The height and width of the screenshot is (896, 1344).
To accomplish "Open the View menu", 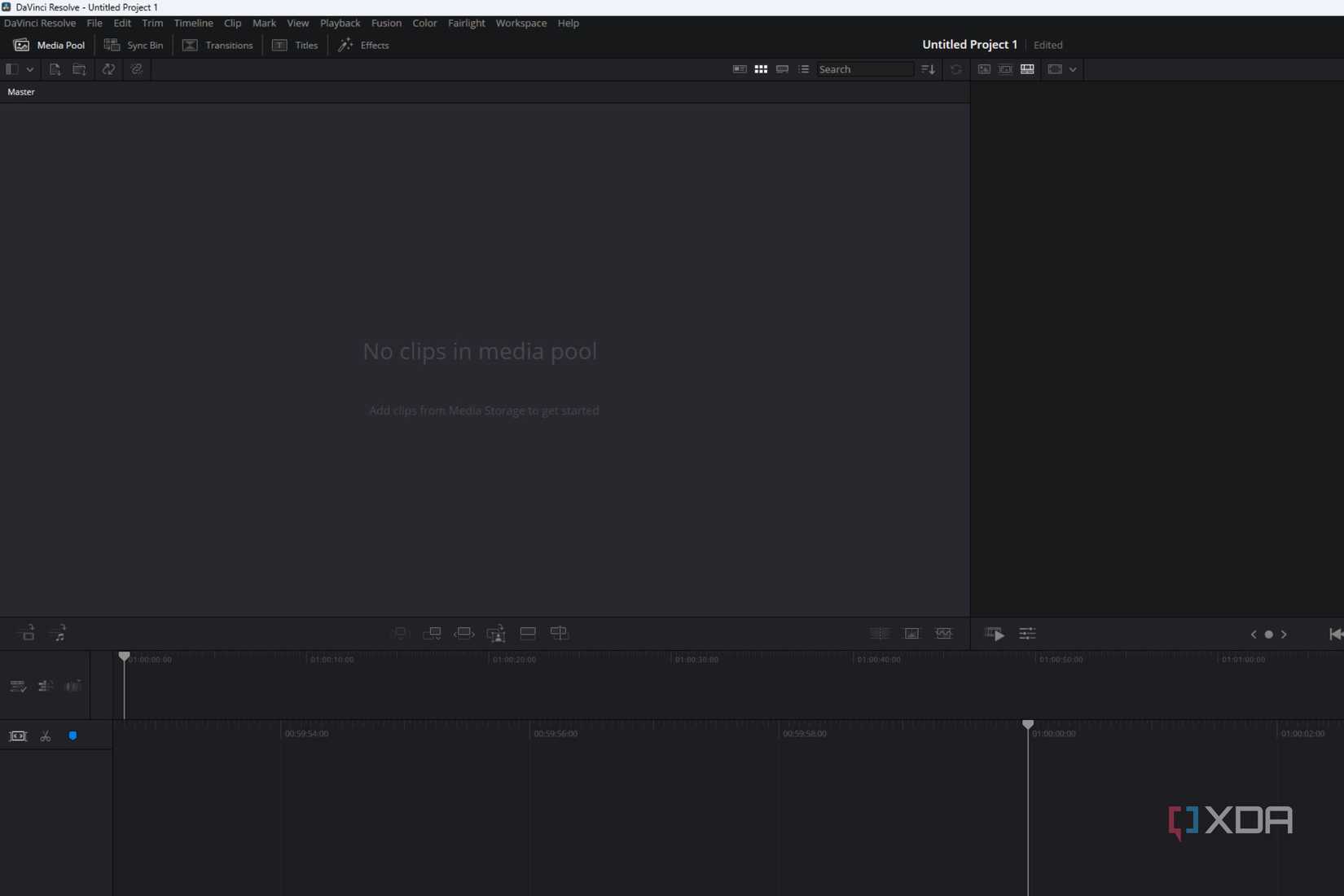I will pos(298,23).
